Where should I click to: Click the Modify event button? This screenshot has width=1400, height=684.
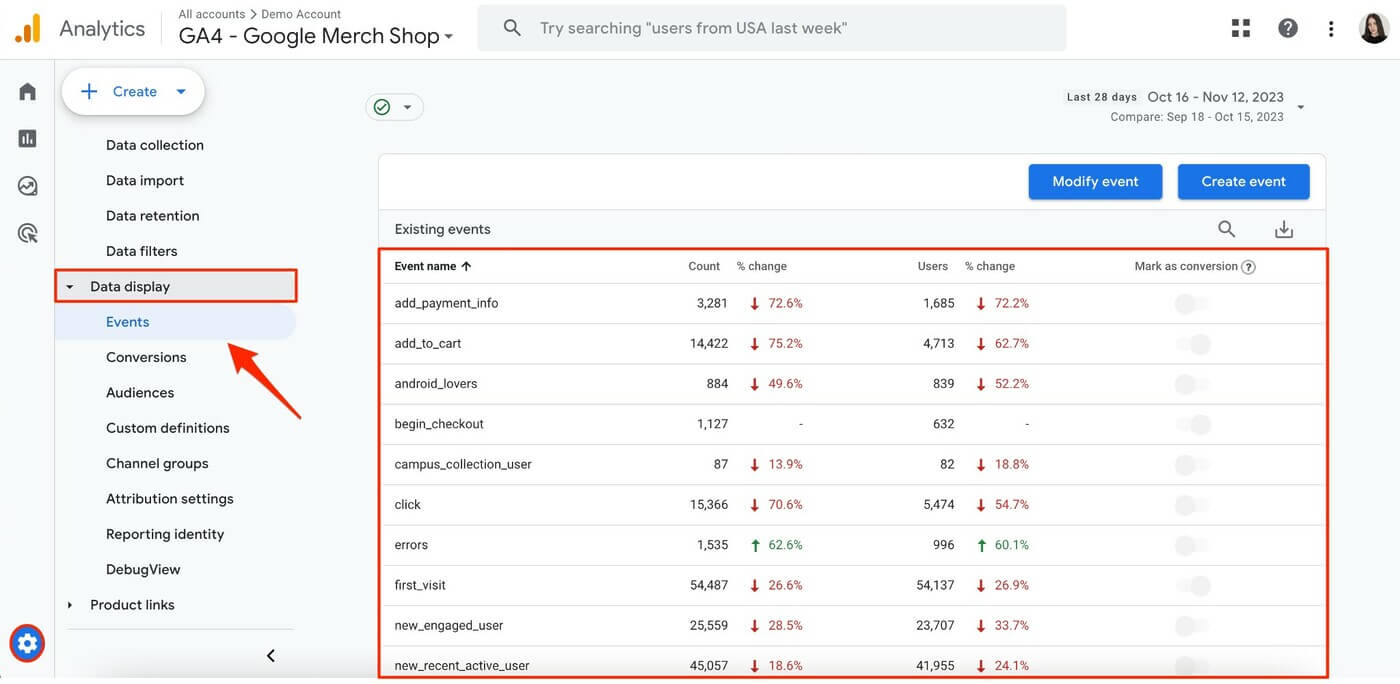click(x=1095, y=181)
